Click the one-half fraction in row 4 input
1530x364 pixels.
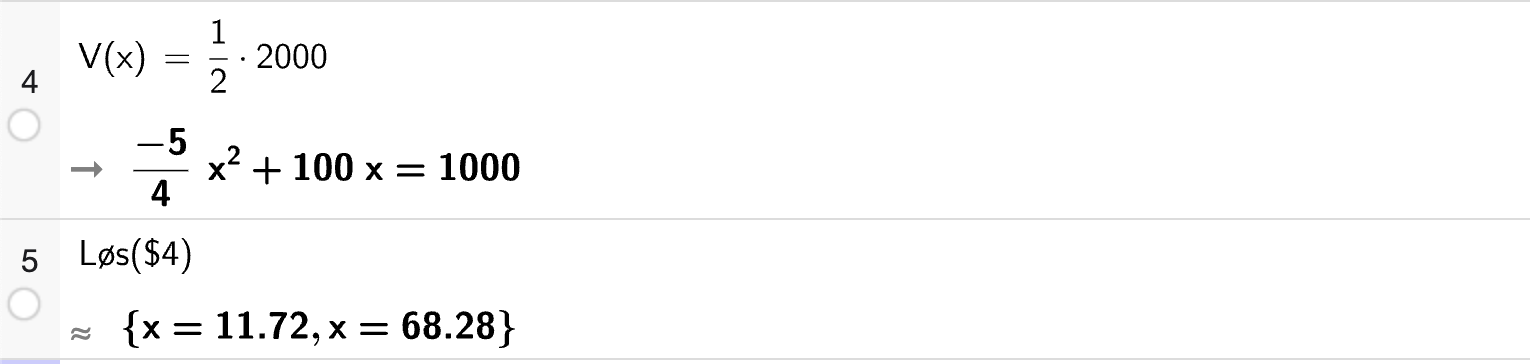[219, 59]
